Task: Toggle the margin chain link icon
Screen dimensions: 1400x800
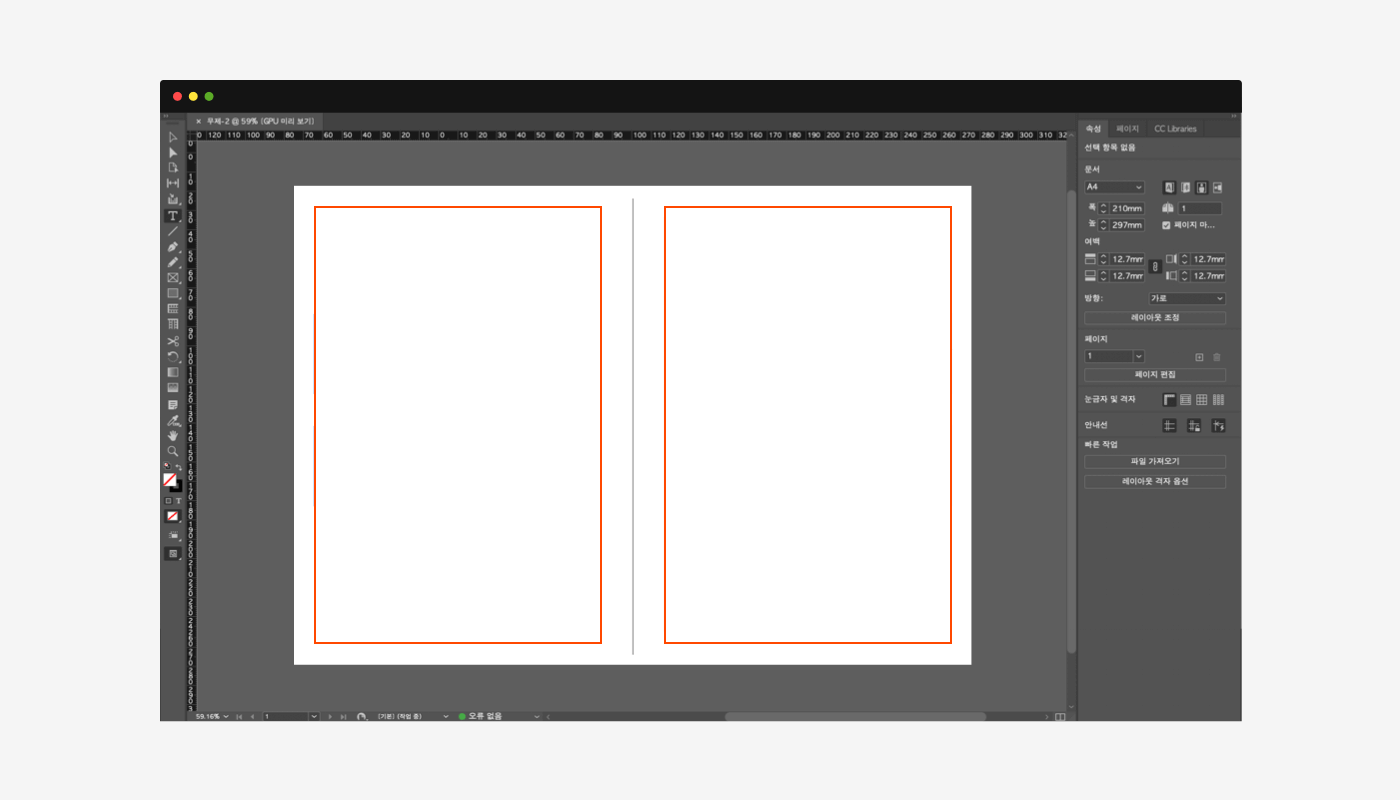Action: coord(1155,267)
